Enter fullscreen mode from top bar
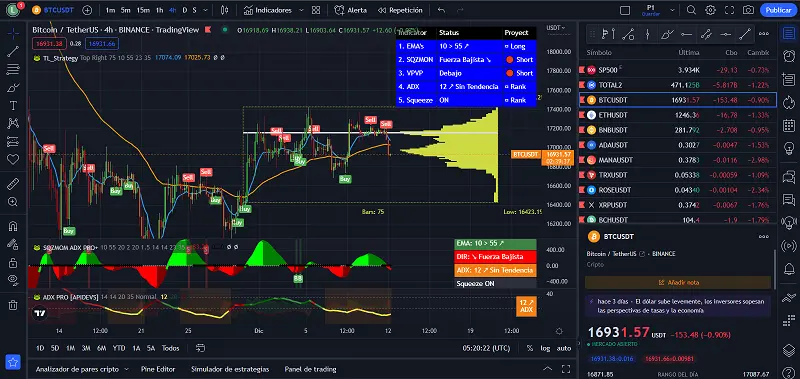Image resolution: width=800 pixels, height=379 pixels. click(730, 10)
